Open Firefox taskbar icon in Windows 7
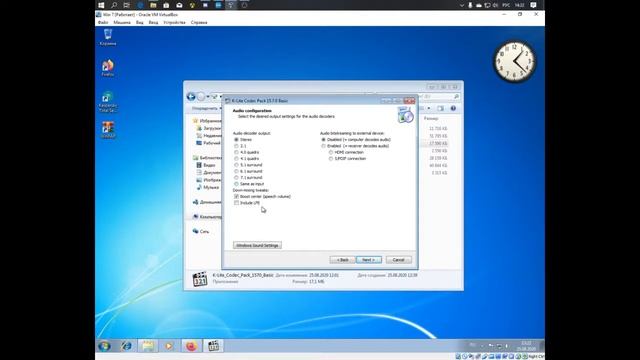 click(191, 346)
